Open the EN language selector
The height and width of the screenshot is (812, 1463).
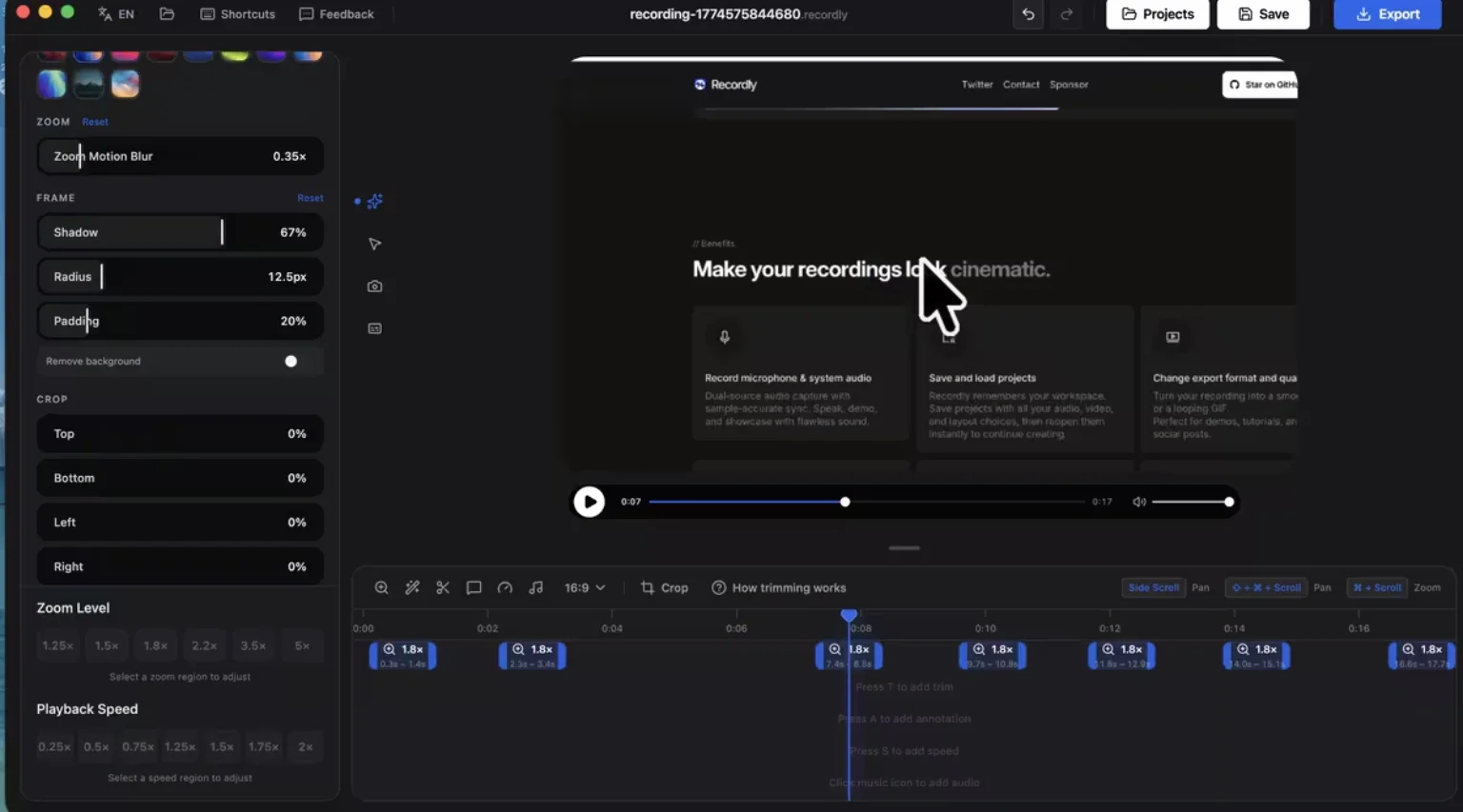pyautogui.click(x=116, y=14)
